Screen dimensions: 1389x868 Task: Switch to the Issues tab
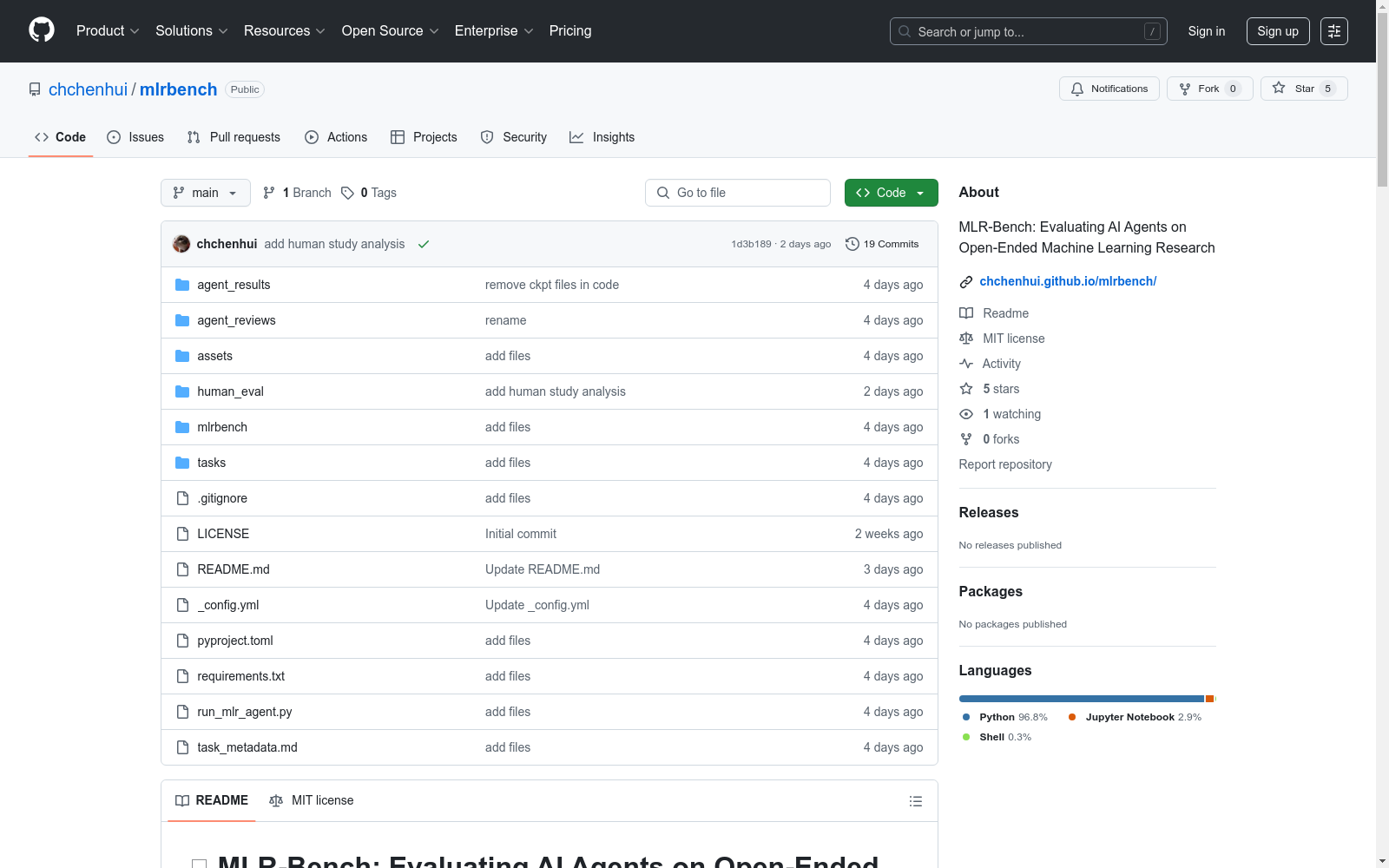(135, 137)
